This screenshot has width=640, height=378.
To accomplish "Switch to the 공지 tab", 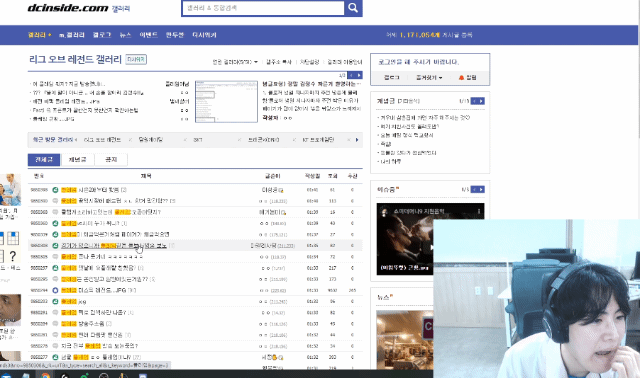I will pyautogui.click(x=111, y=160).
